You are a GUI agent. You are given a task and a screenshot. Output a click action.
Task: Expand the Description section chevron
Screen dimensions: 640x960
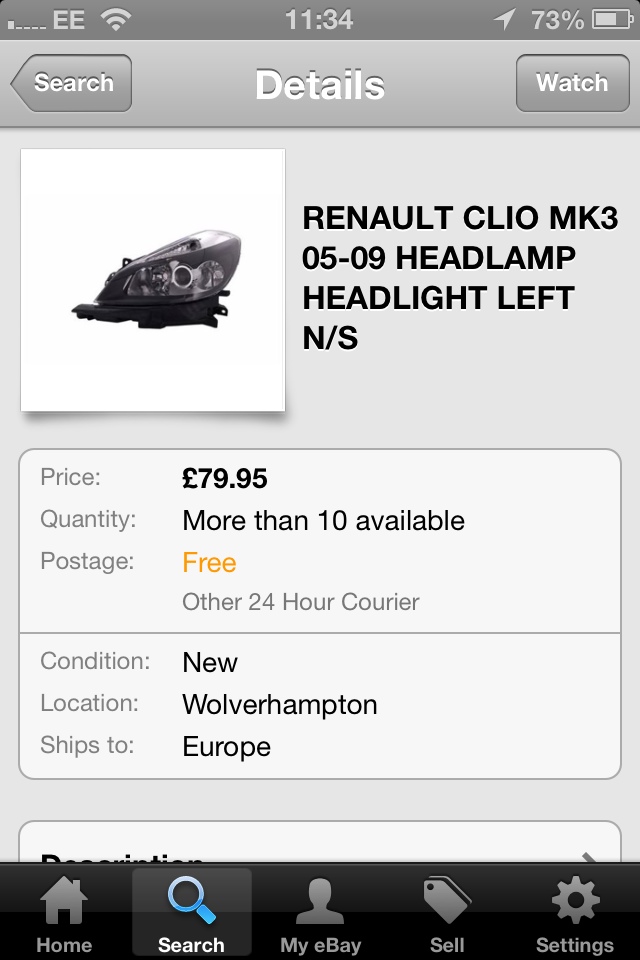(x=590, y=858)
